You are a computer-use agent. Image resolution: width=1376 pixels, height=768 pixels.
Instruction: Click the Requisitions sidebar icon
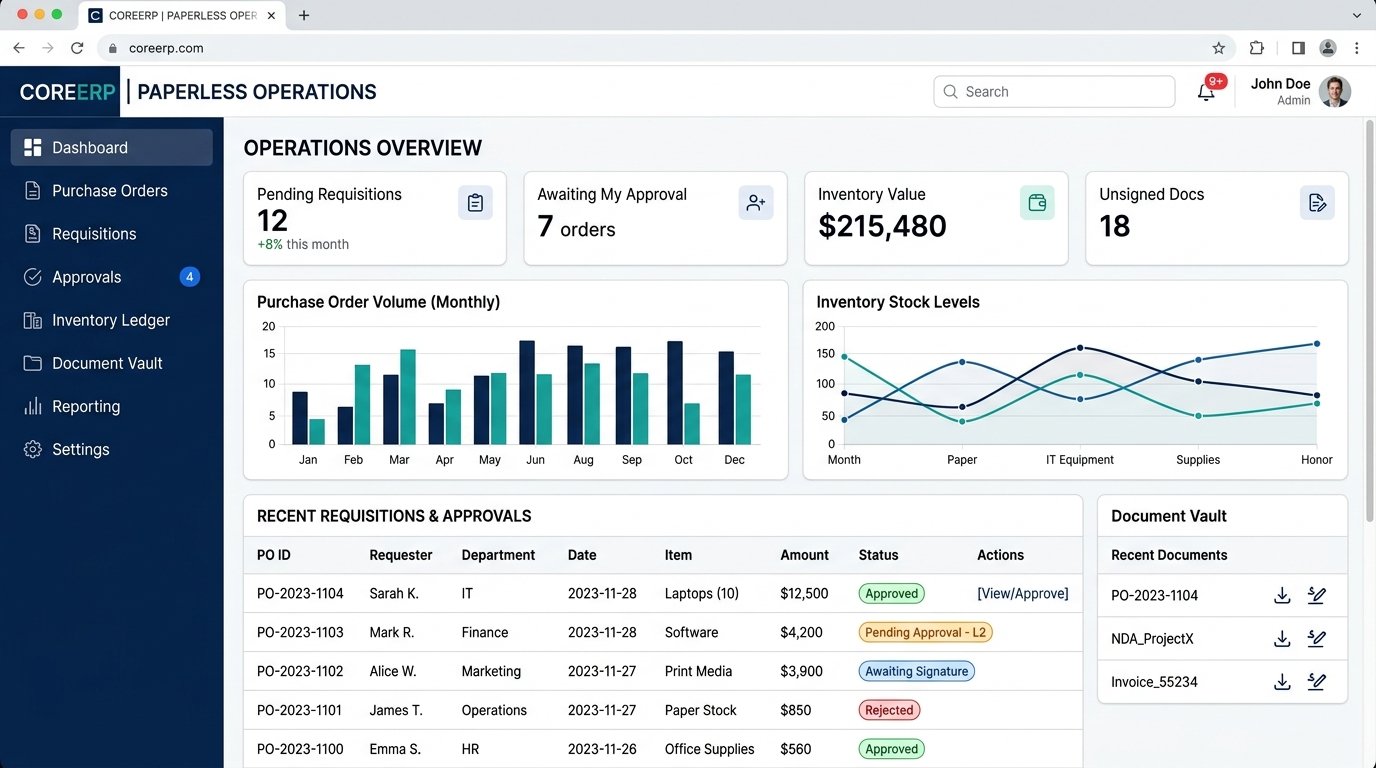33,234
